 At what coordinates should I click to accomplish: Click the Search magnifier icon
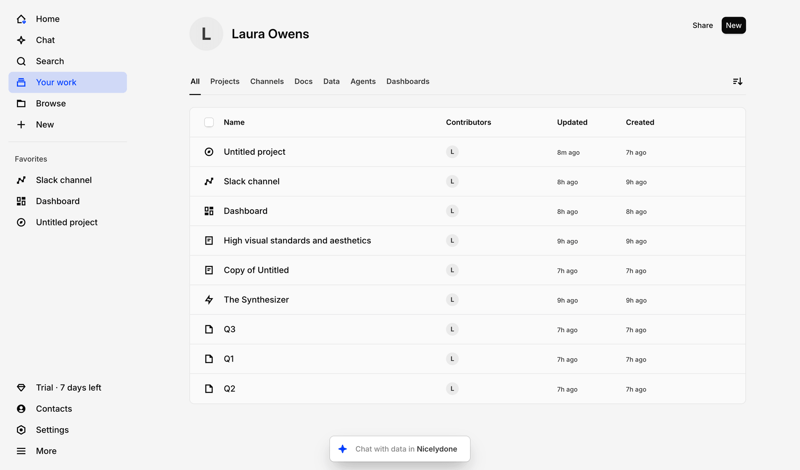[21, 61]
